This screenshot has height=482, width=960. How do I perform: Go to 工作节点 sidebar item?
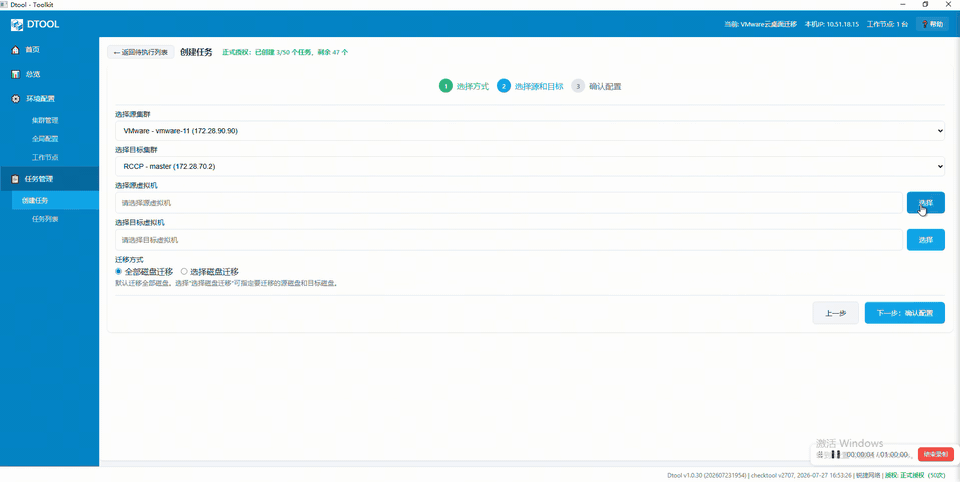tap(45, 157)
